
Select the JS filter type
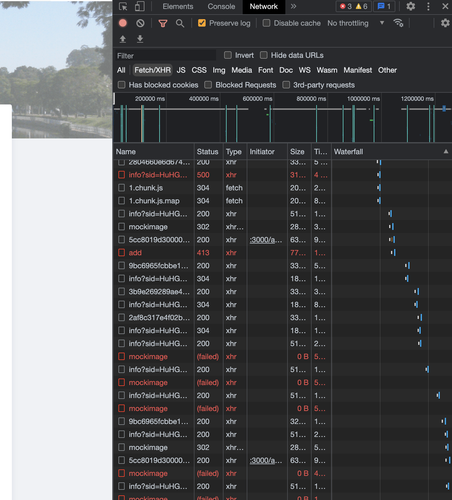point(181,70)
